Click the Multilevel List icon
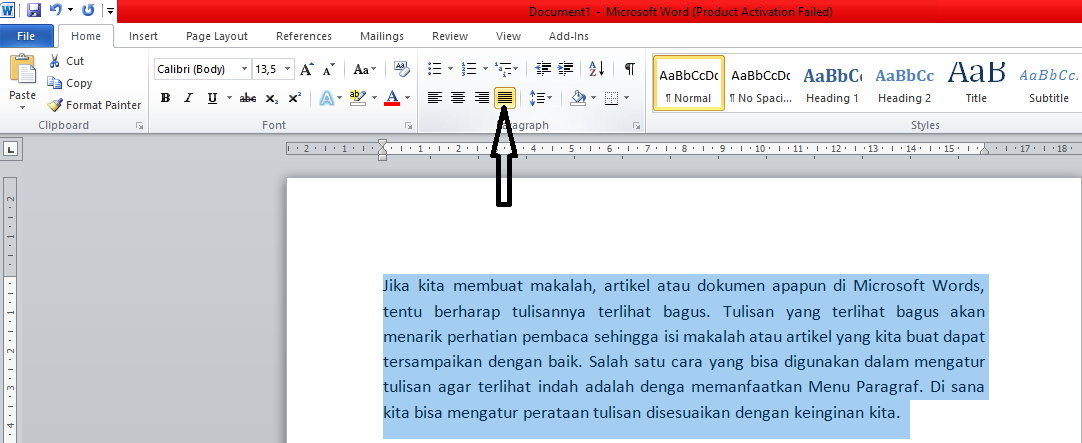The height and width of the screenshot is (443, 1082). [x=504, y=68]
